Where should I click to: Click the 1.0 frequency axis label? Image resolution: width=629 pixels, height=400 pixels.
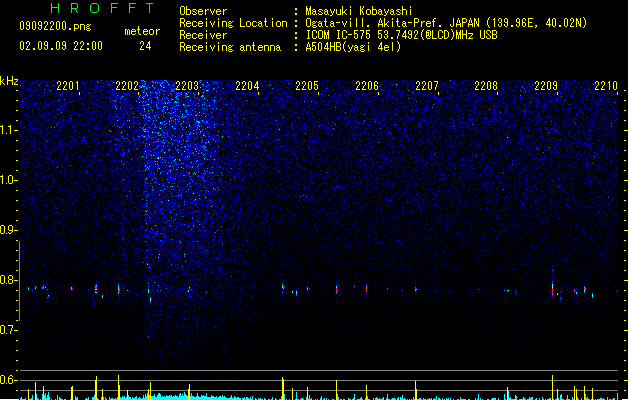click(8, 180)
